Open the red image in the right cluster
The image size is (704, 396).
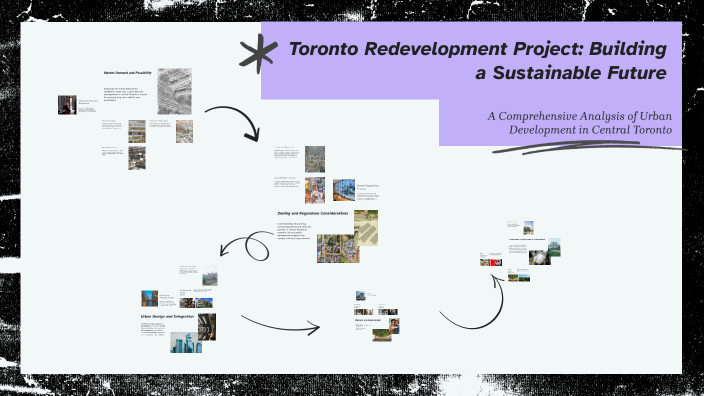(x=496, y=262)
